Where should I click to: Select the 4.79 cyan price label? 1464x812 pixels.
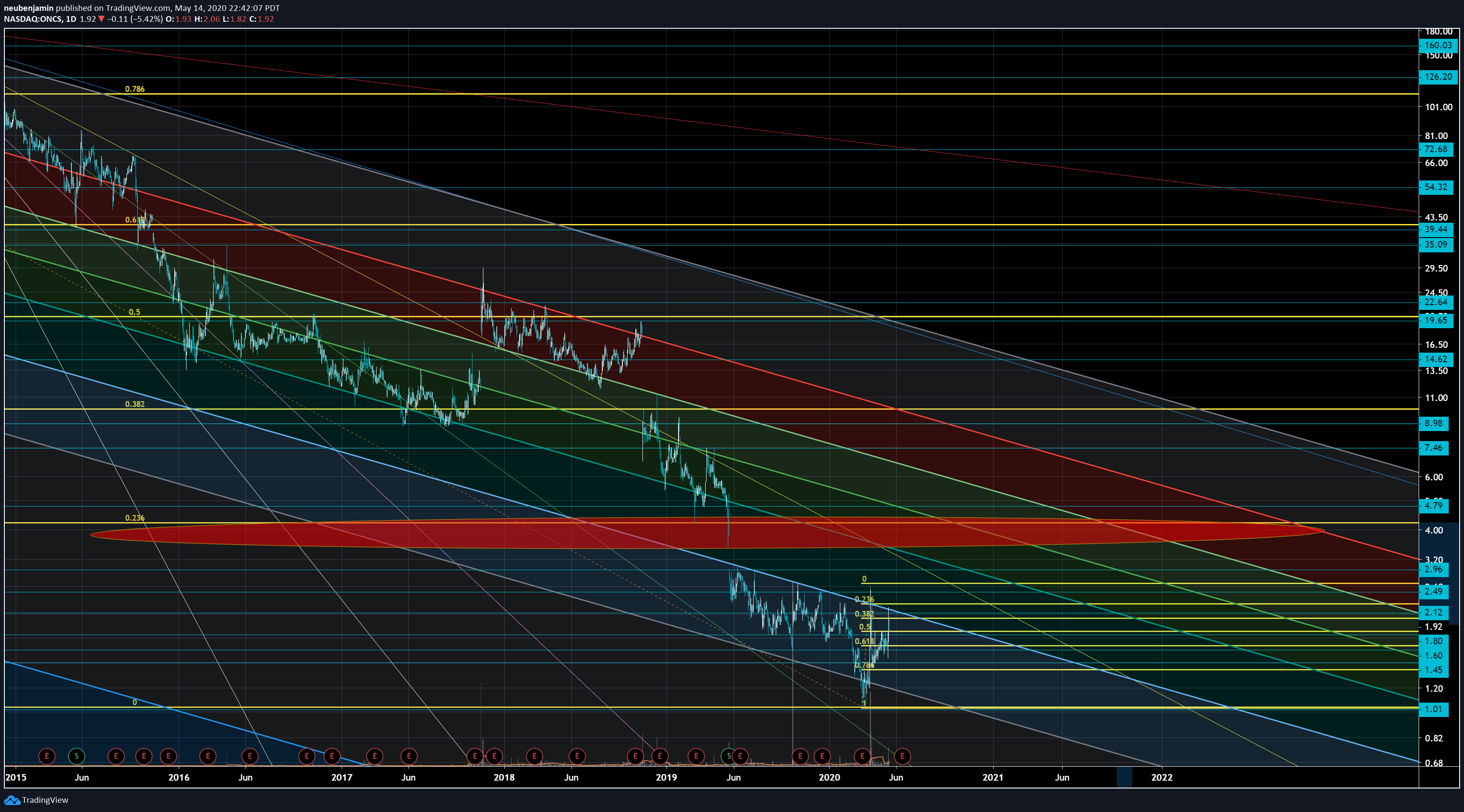click(1433, 506)
